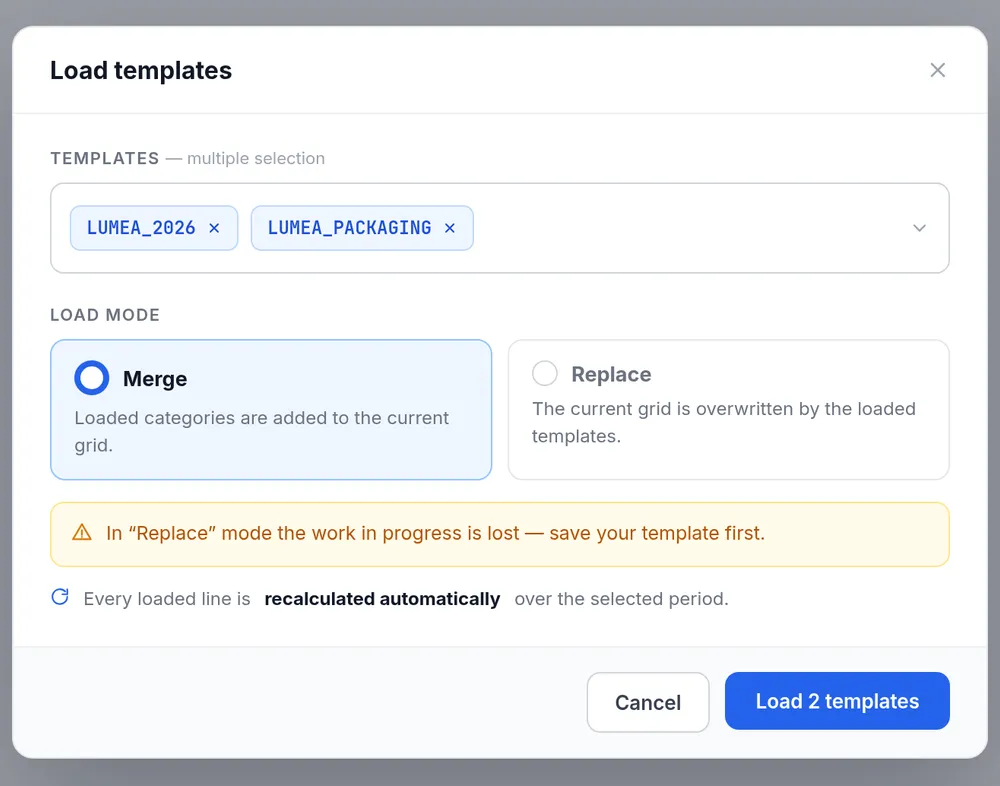Click the Replace mode warning banner text
Image resolution: width=1000 pixels, height=786 pixels.
point(436,533)
